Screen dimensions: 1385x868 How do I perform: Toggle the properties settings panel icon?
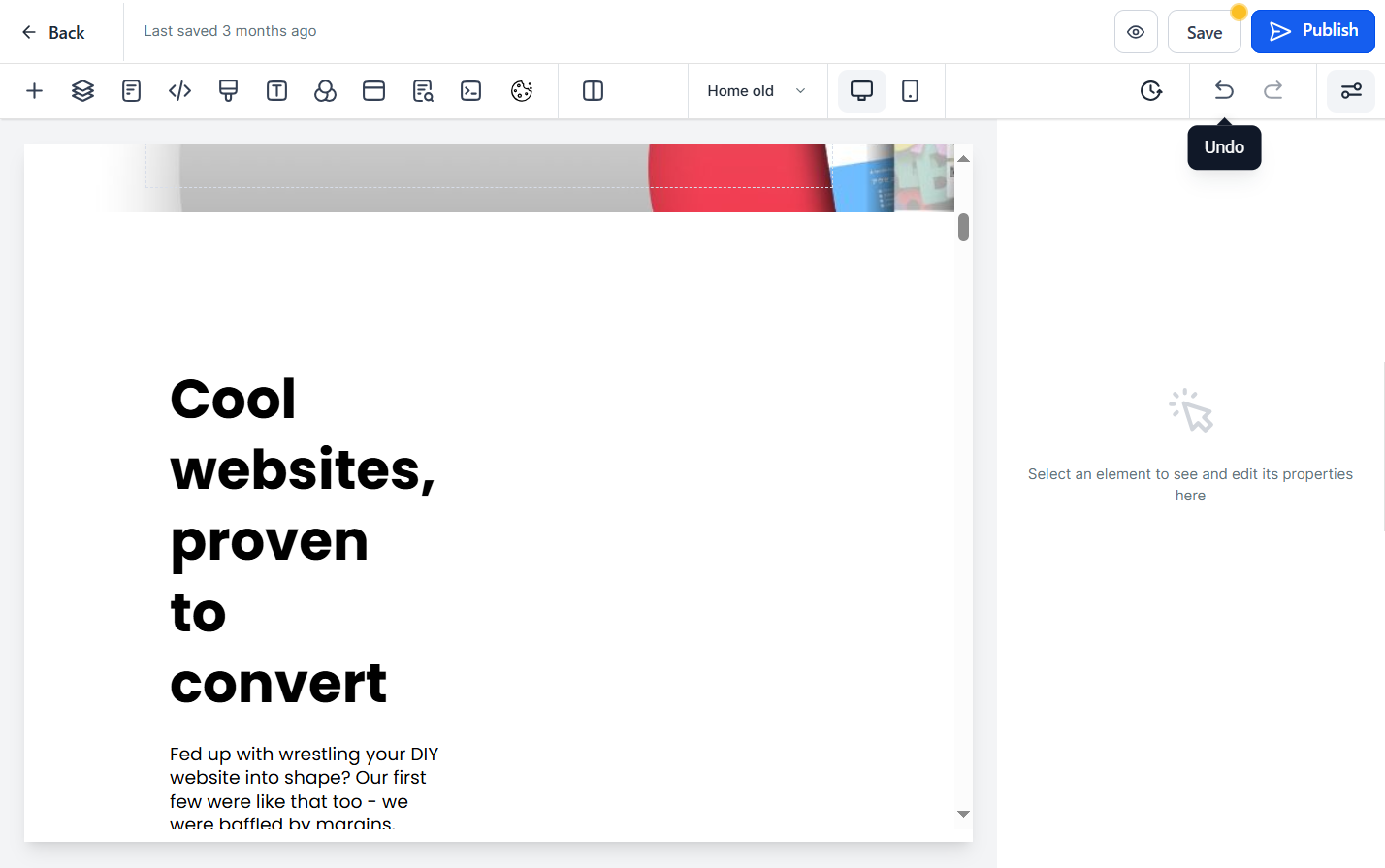(1351, 91)
